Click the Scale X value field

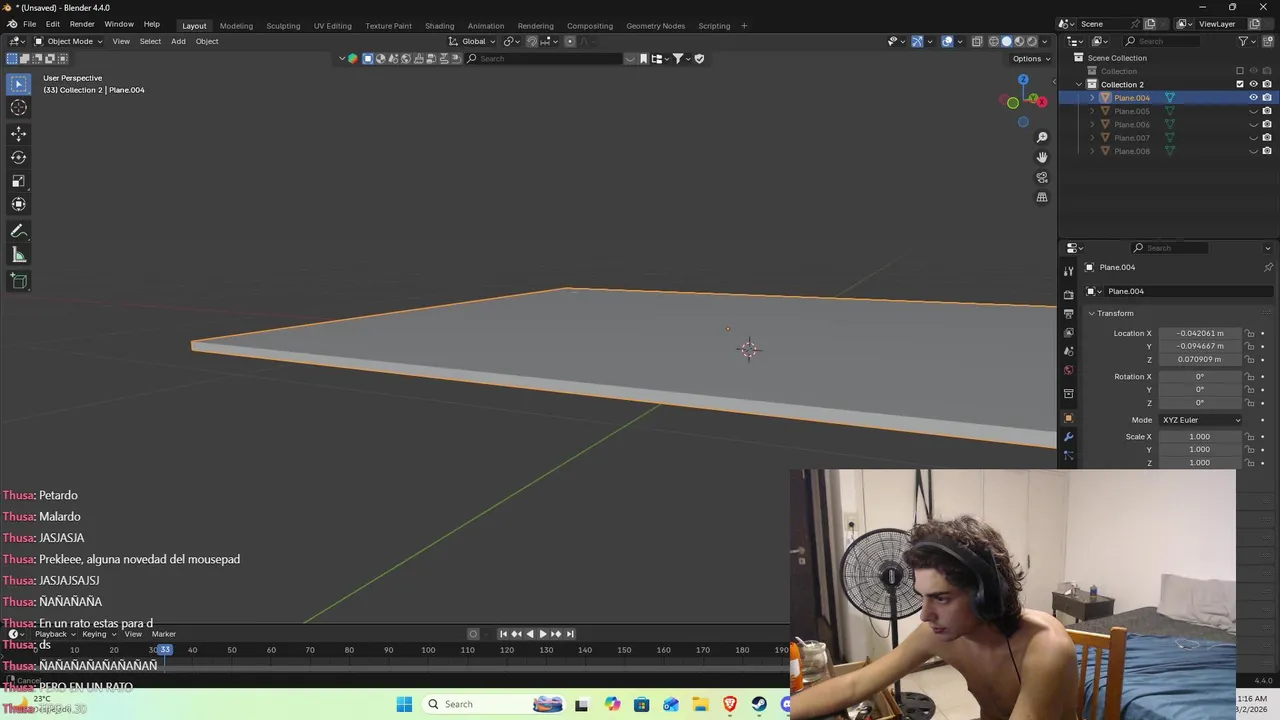coord(1199,437)
